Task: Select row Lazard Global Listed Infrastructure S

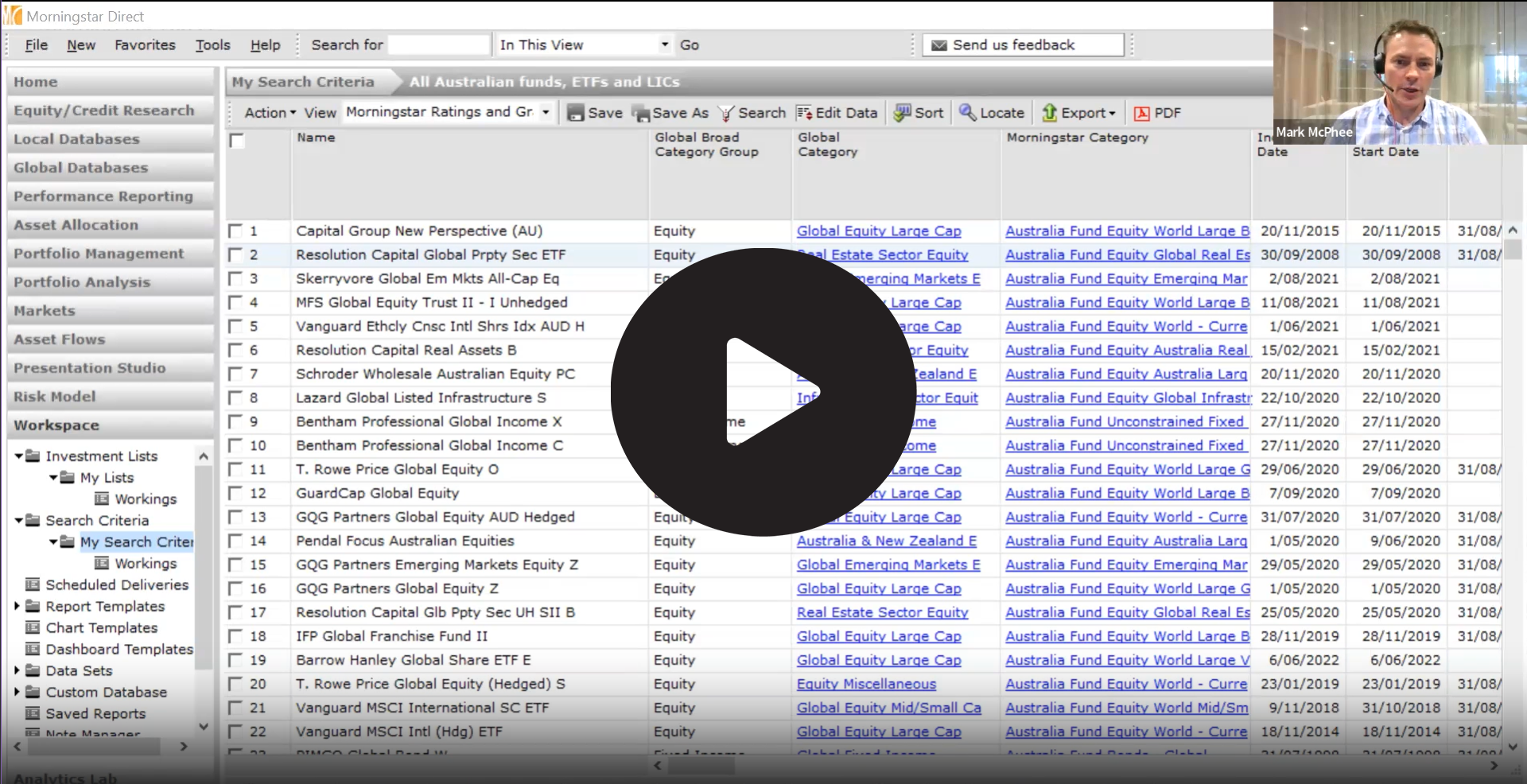Action: [x=421, y=398]
